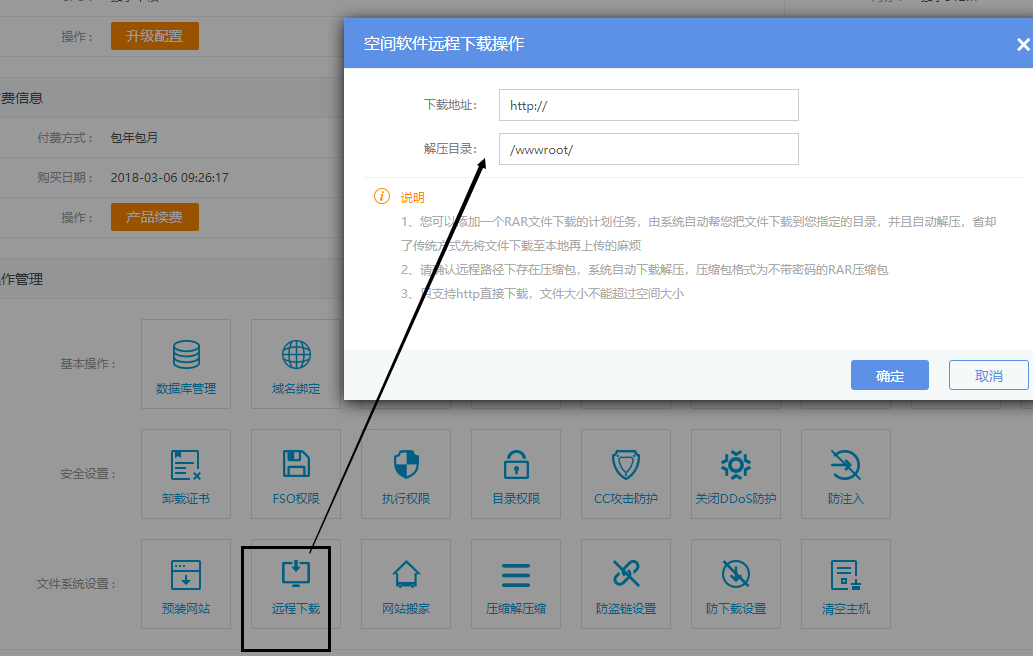1033x656 pixels.
Task: Select the 域名绑定 domain binding icon
Action: point(295,363)
